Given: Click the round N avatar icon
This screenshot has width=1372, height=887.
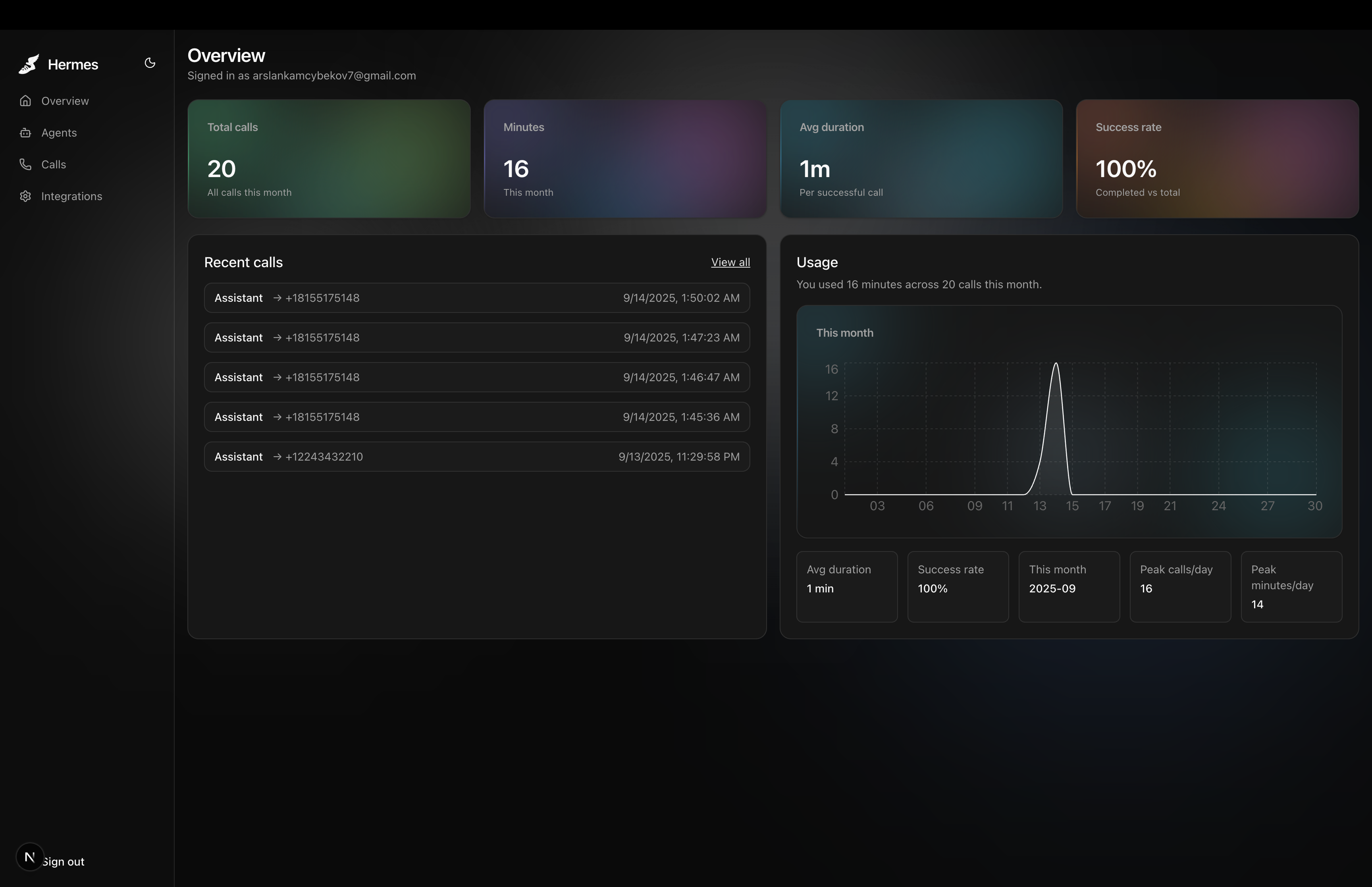Looking at the screenshot, I should pos(29,857).
